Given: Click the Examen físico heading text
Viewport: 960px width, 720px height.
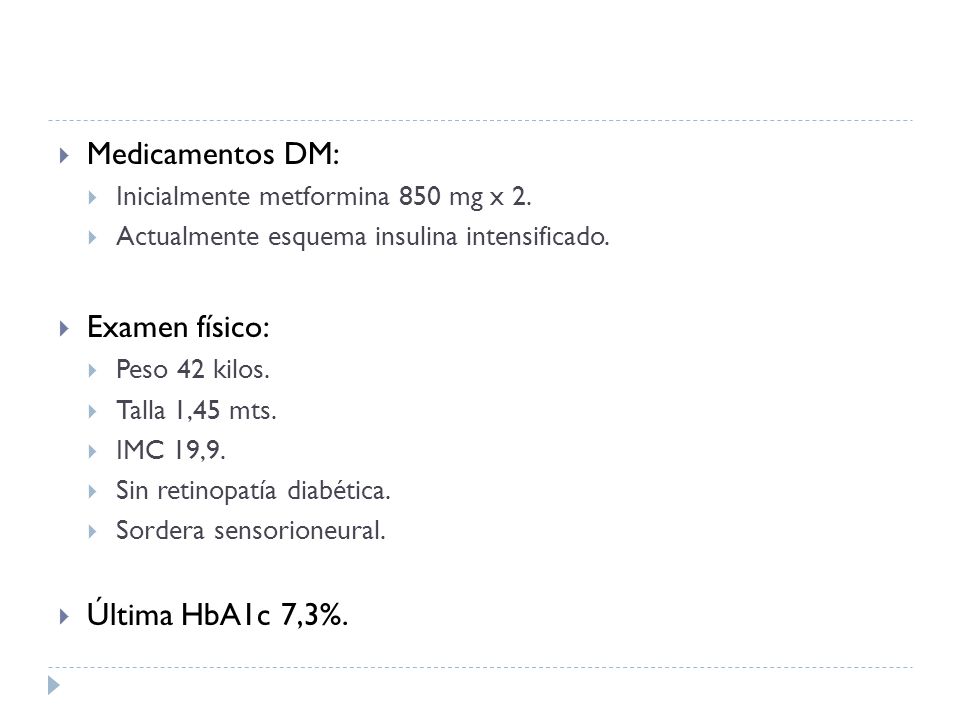Looking at the screenshot, I should [x=178, y=327].
